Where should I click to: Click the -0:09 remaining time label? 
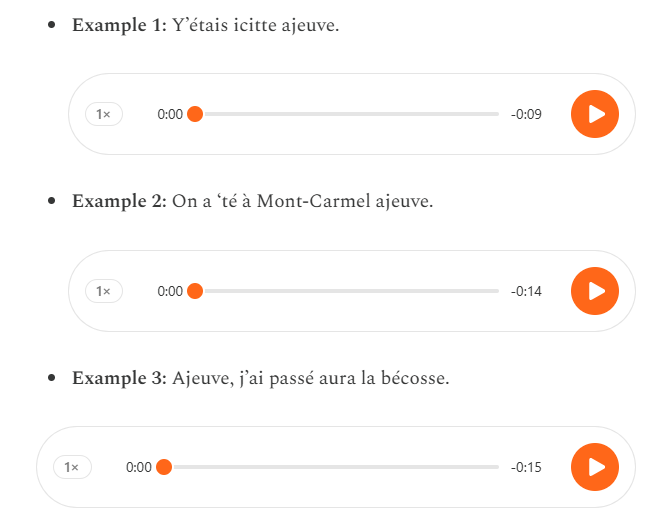click(526, 114)
